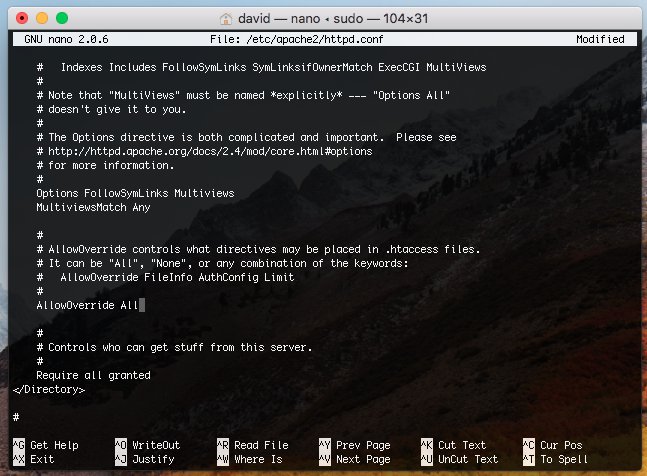Image resolution: width=647 pixels, height=476 pixels.
Task: Click the 'AllowOverride All' directive line
Action: coord(87,306)
